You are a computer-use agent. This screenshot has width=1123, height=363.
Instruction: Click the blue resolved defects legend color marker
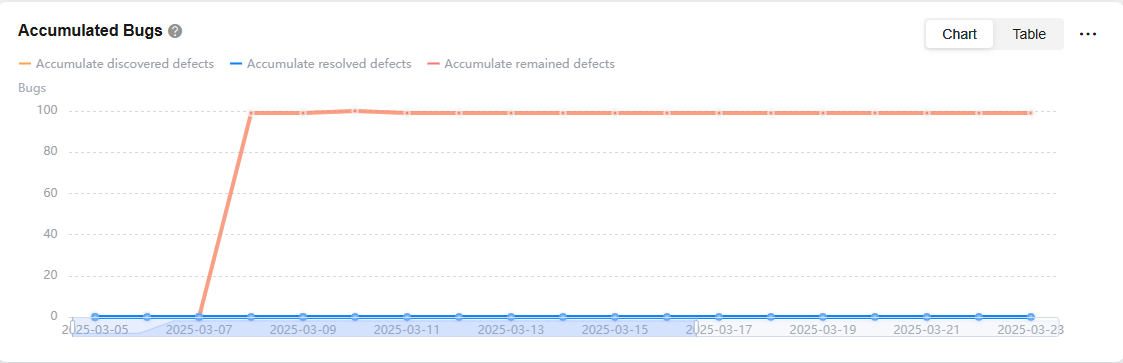click(x=236, y=64)
